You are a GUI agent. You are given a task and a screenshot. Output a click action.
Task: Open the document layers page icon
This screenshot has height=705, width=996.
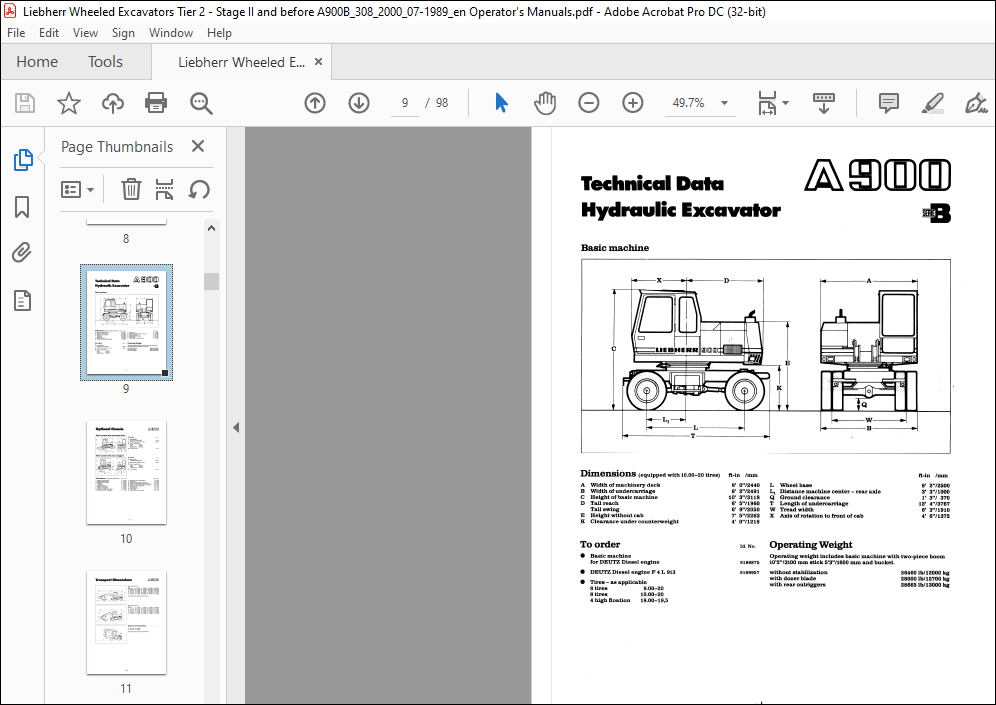point(22,300)
